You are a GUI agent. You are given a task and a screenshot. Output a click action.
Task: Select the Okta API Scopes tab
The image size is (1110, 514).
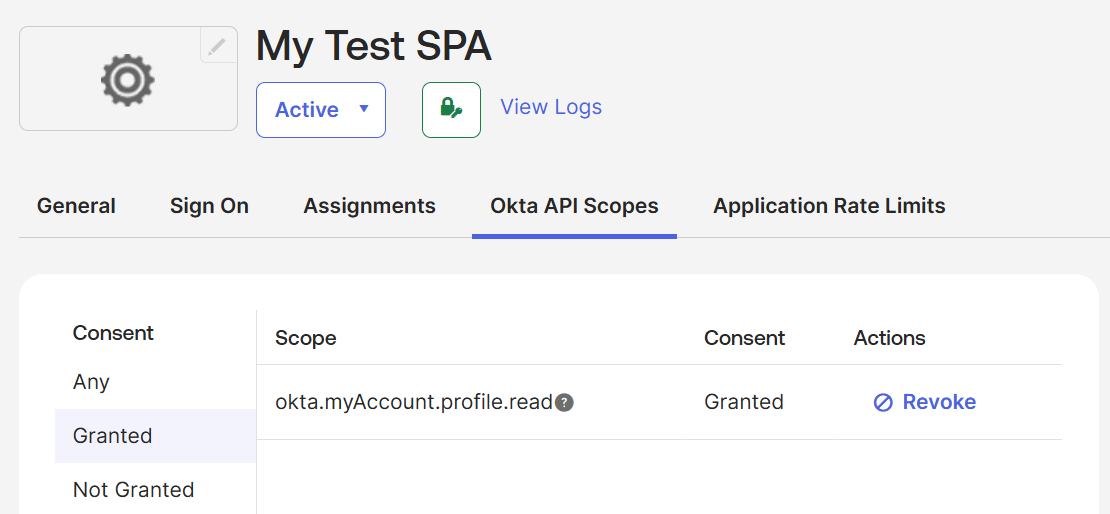coord(574,206)
